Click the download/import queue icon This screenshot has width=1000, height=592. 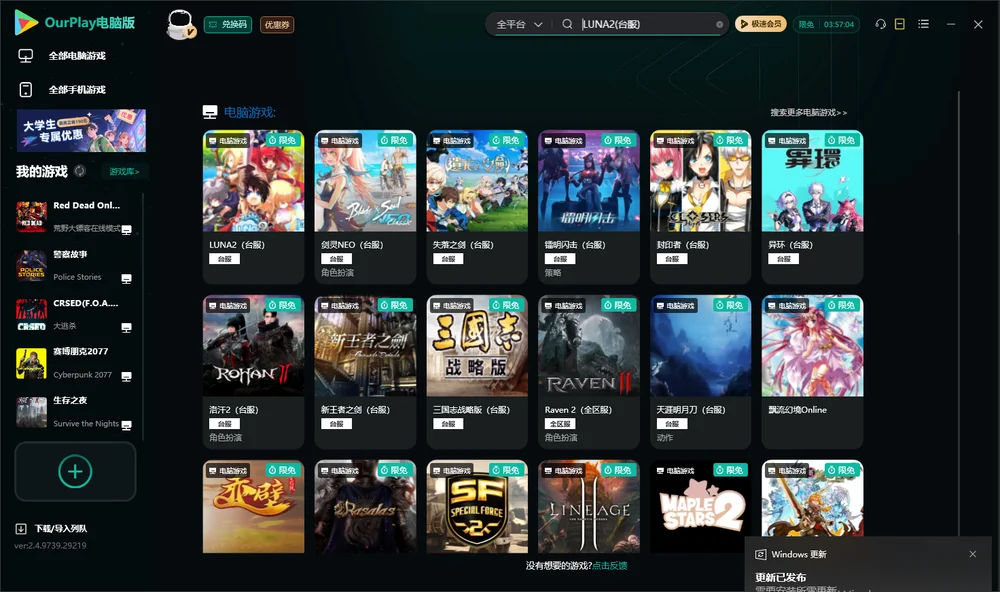(x=21, y=528)
